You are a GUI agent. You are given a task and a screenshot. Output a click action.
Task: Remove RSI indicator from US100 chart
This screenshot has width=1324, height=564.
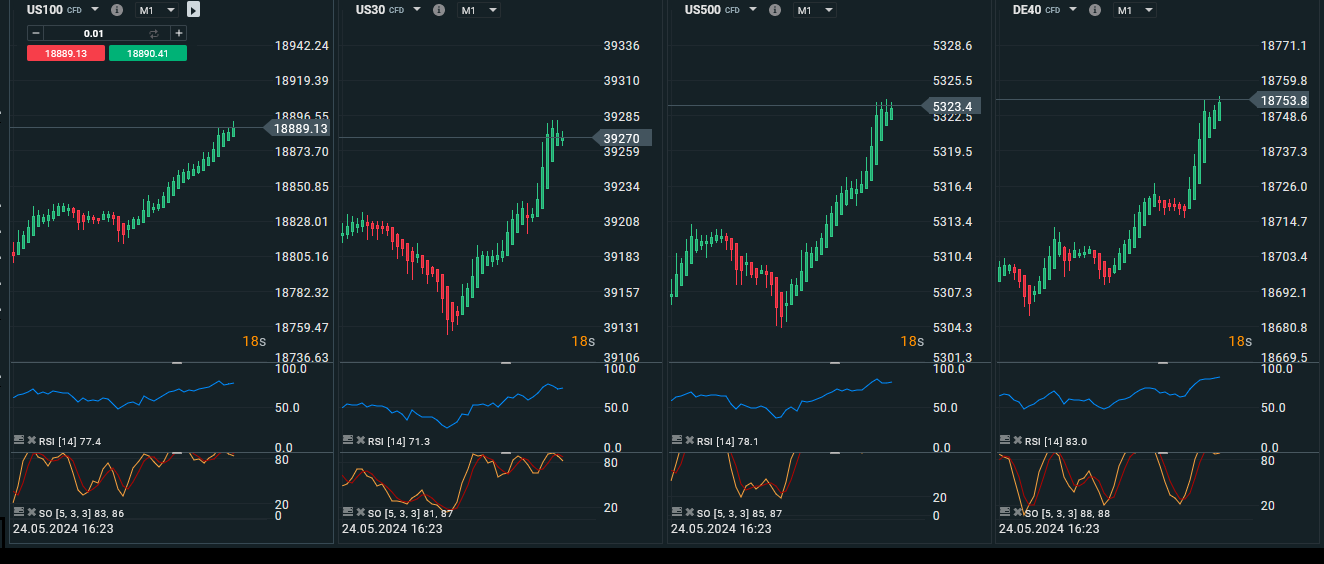tap(31, 441)
